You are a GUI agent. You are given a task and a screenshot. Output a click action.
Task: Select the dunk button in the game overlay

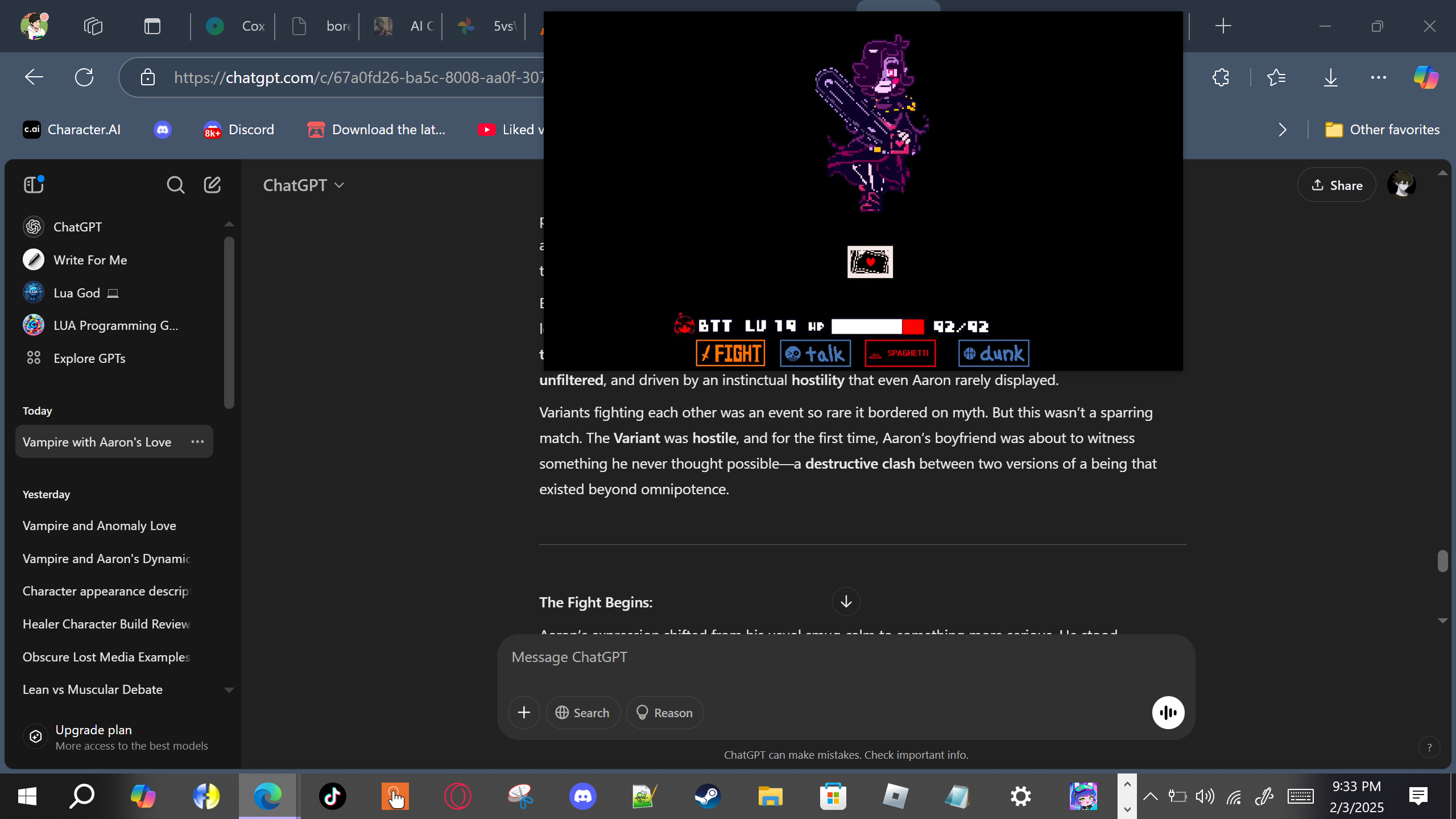[x=994, y=354]
